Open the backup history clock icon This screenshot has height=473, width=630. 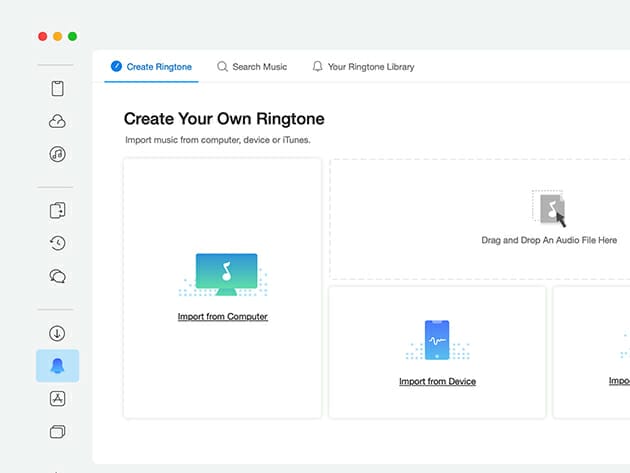pyautogui.click(x=57, y=243)
